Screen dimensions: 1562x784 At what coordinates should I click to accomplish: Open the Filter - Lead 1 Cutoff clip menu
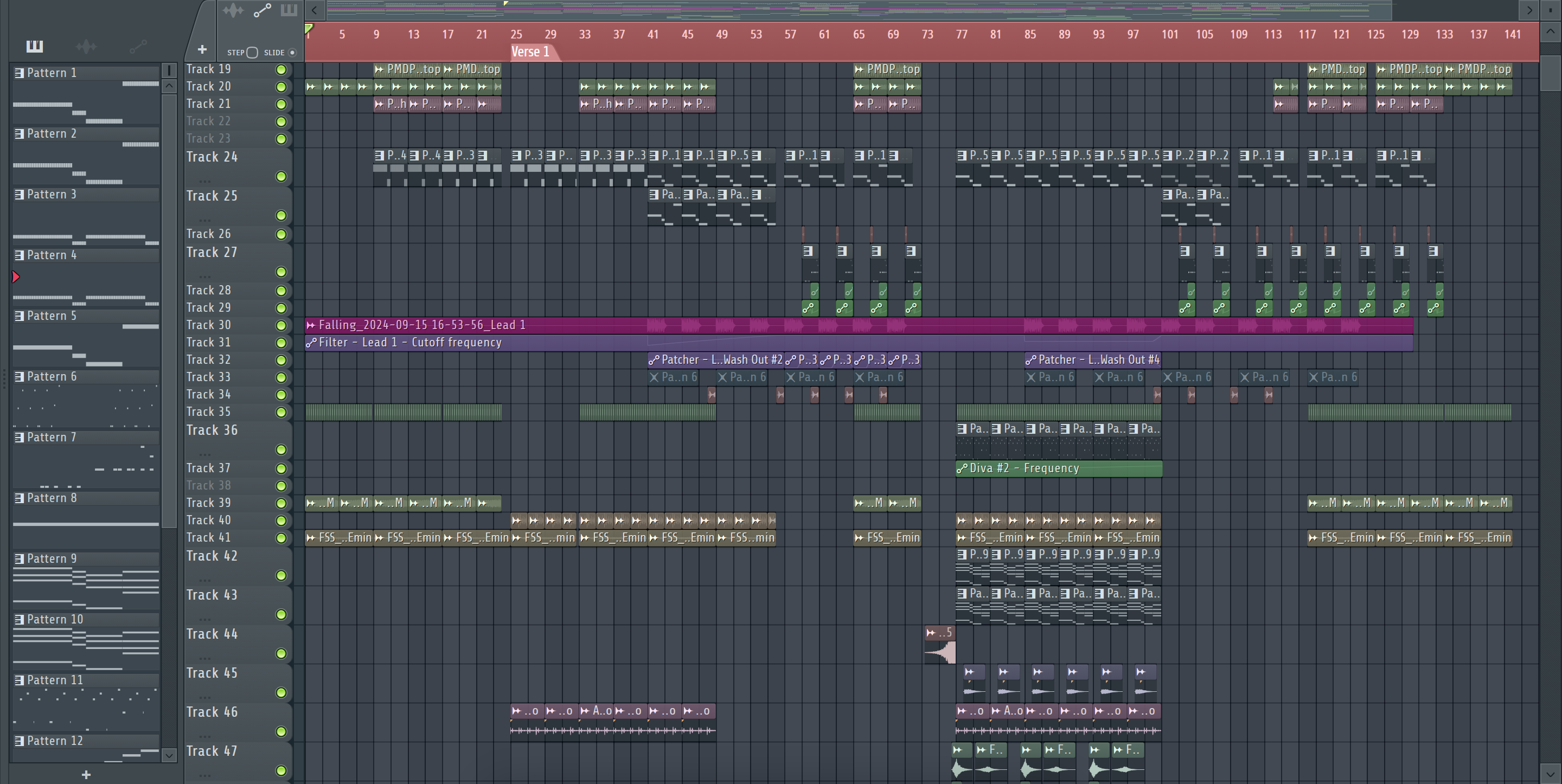311,343
